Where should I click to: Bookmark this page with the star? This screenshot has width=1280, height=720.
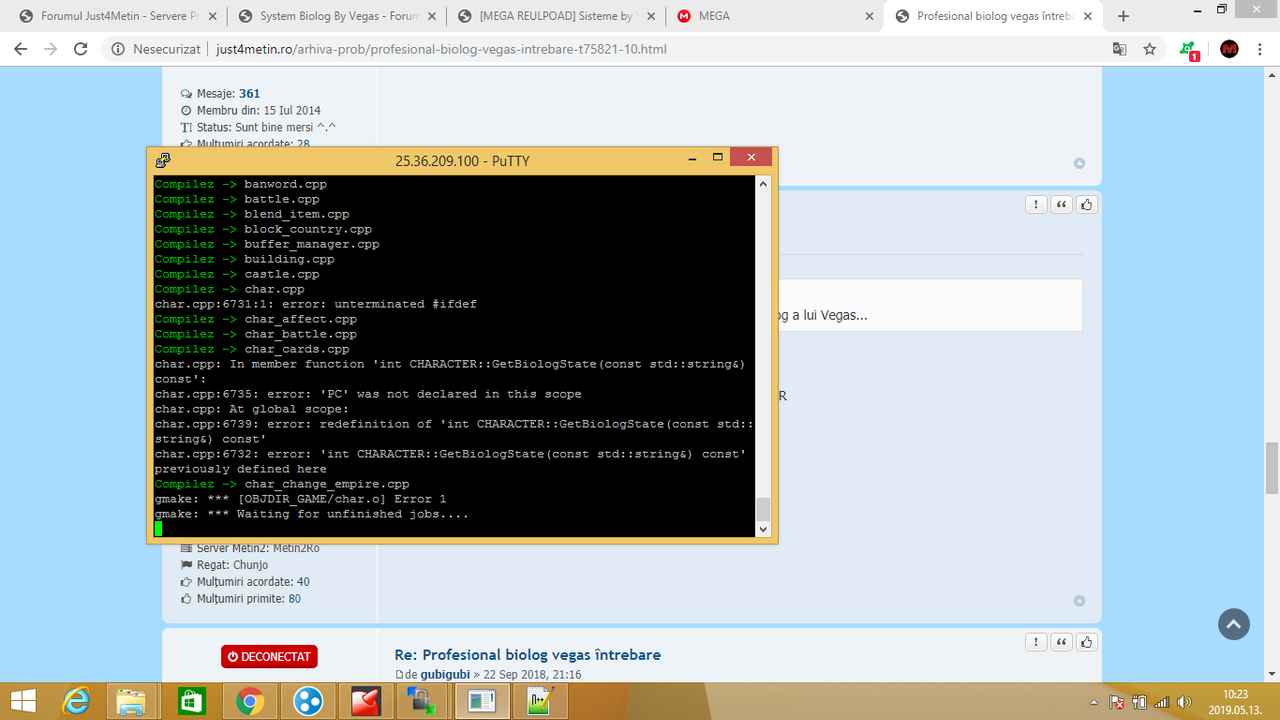click(x=1150, y=49)
